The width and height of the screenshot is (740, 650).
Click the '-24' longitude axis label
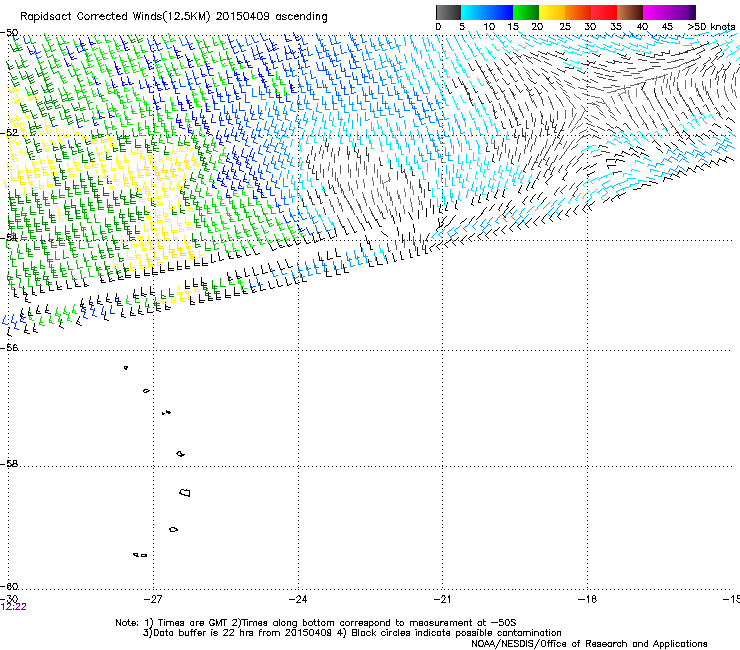click(x=298, y=599)
